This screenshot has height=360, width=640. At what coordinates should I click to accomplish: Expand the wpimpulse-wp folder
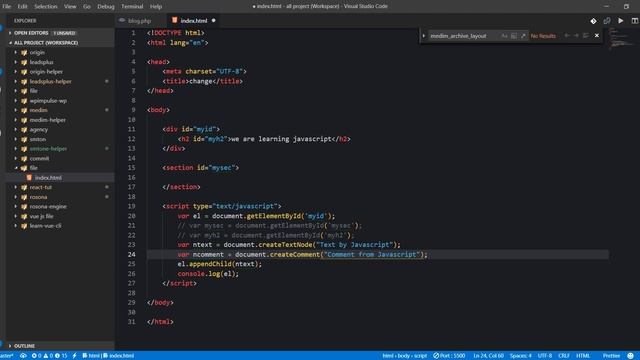pyautogui.click(x=16, y=100)
